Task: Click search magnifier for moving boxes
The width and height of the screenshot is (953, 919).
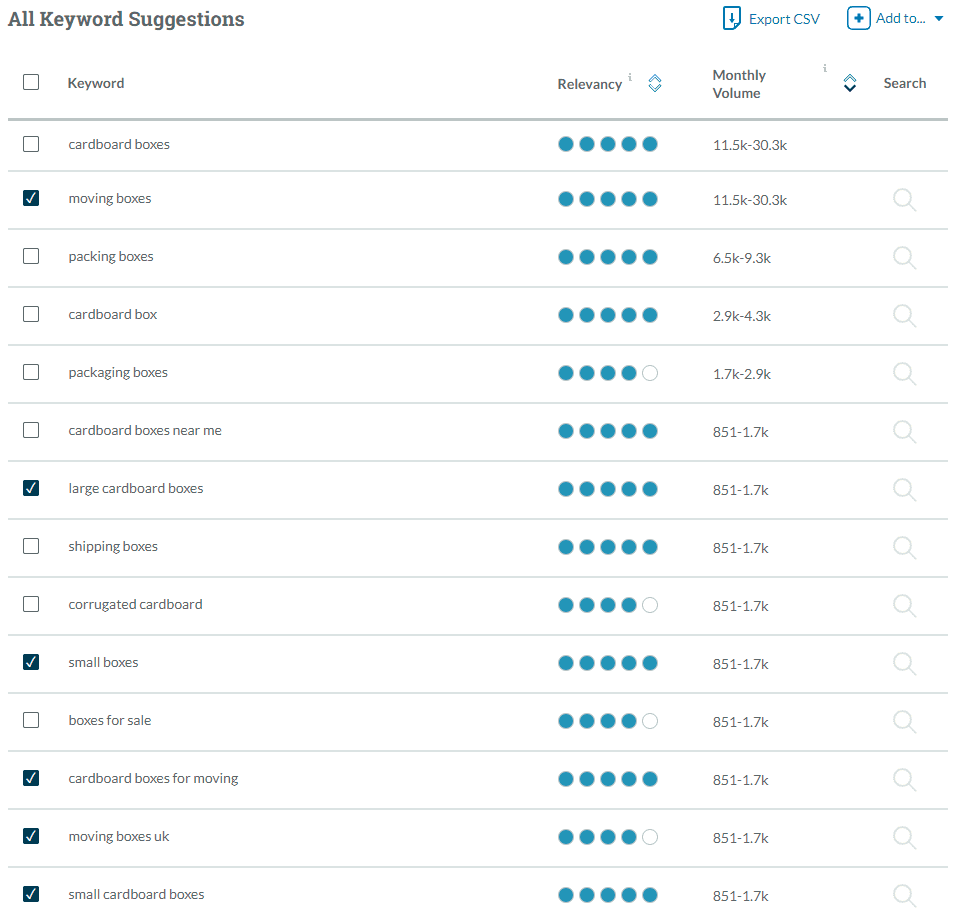Action: click(904, 200)
